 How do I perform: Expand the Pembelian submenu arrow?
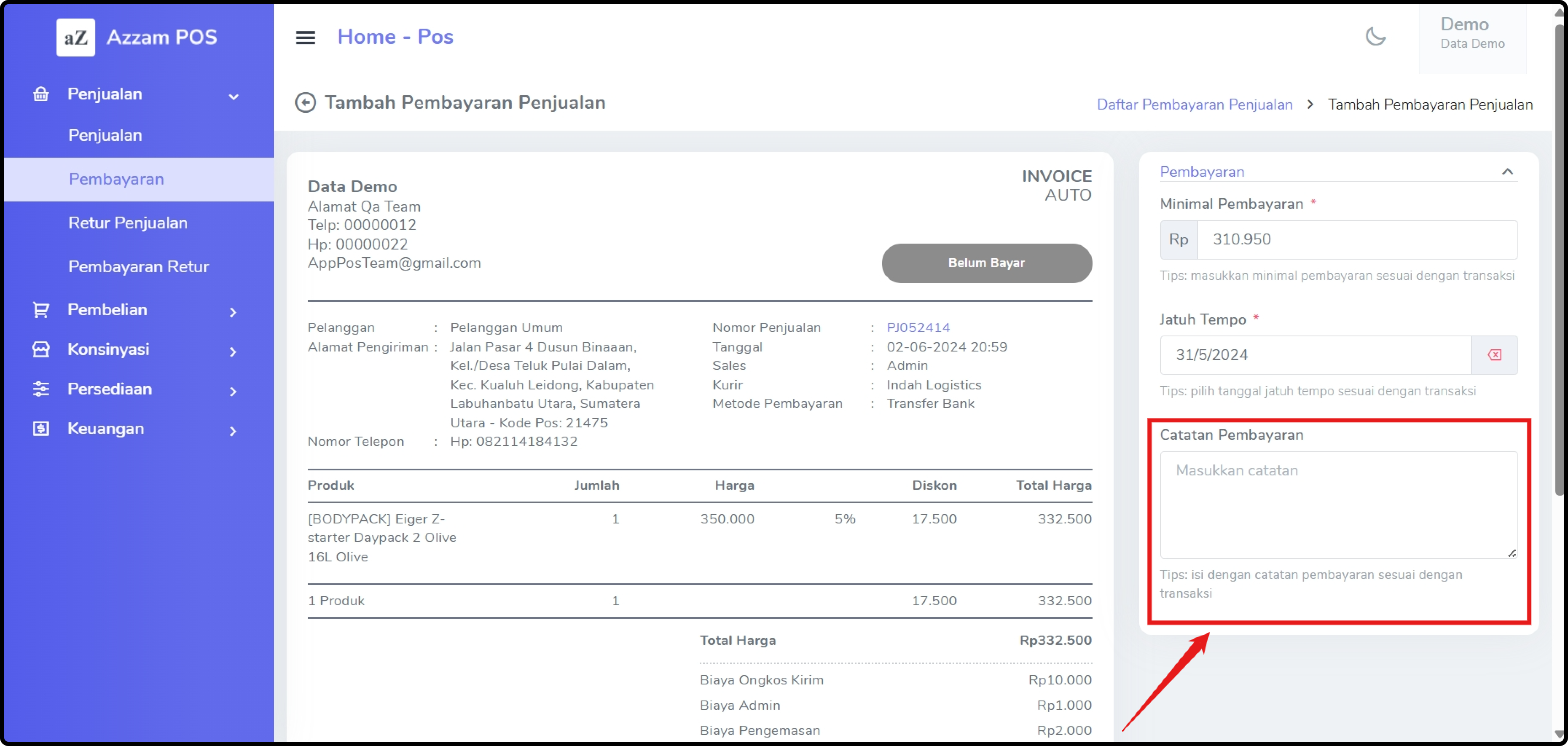[233, 312]
